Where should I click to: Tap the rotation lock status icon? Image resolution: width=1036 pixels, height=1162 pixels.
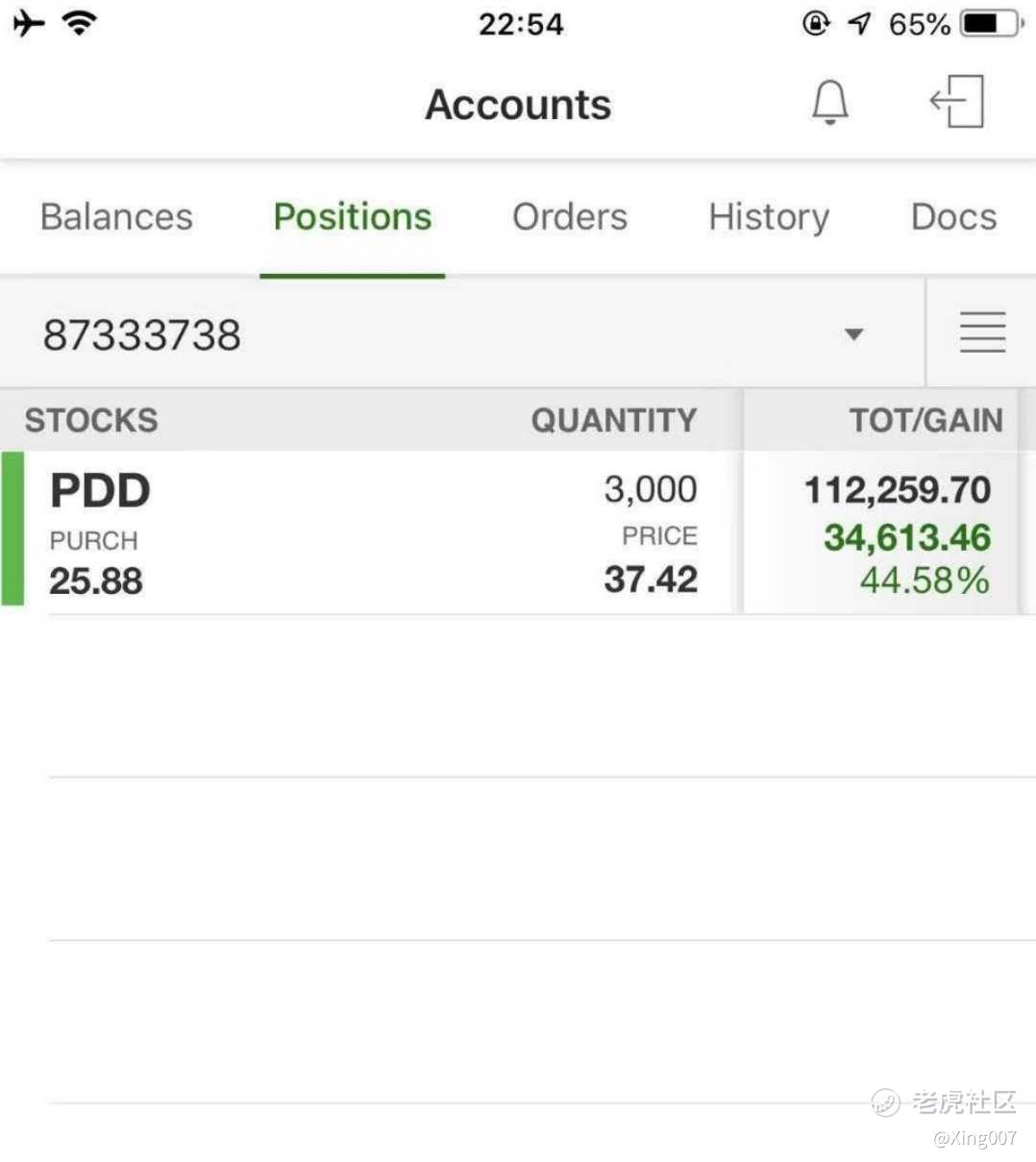816,23
